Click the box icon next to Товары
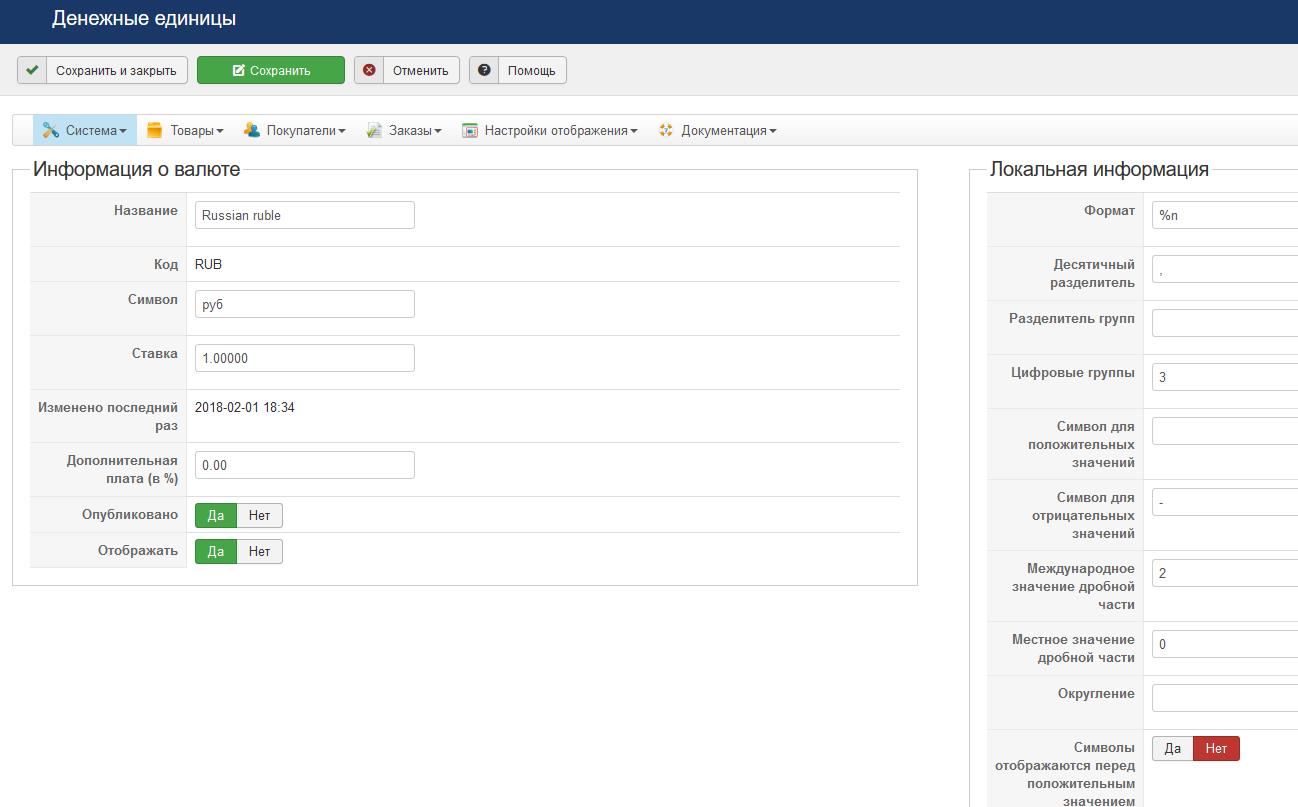 (154, 130)
